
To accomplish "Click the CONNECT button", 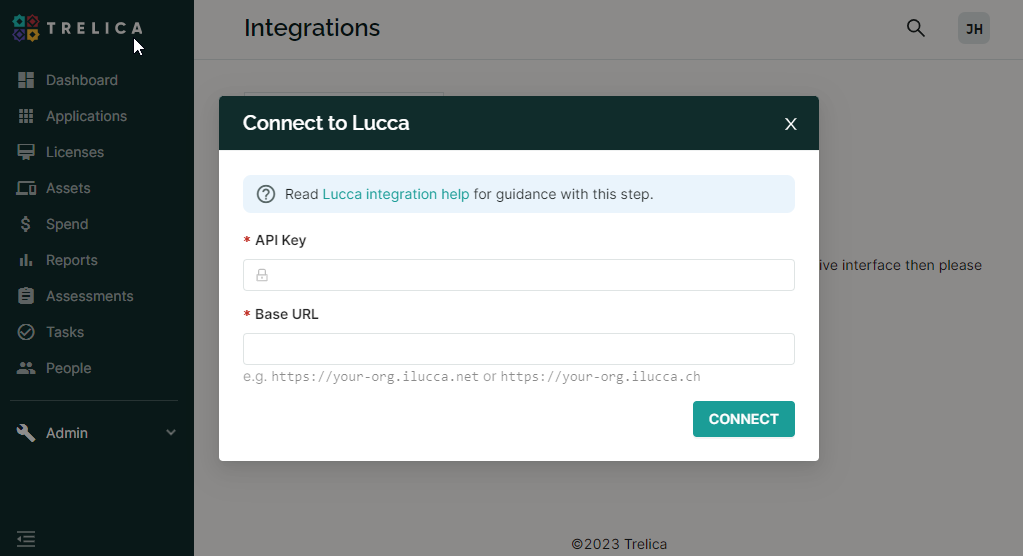I will [x=744, y=419].
